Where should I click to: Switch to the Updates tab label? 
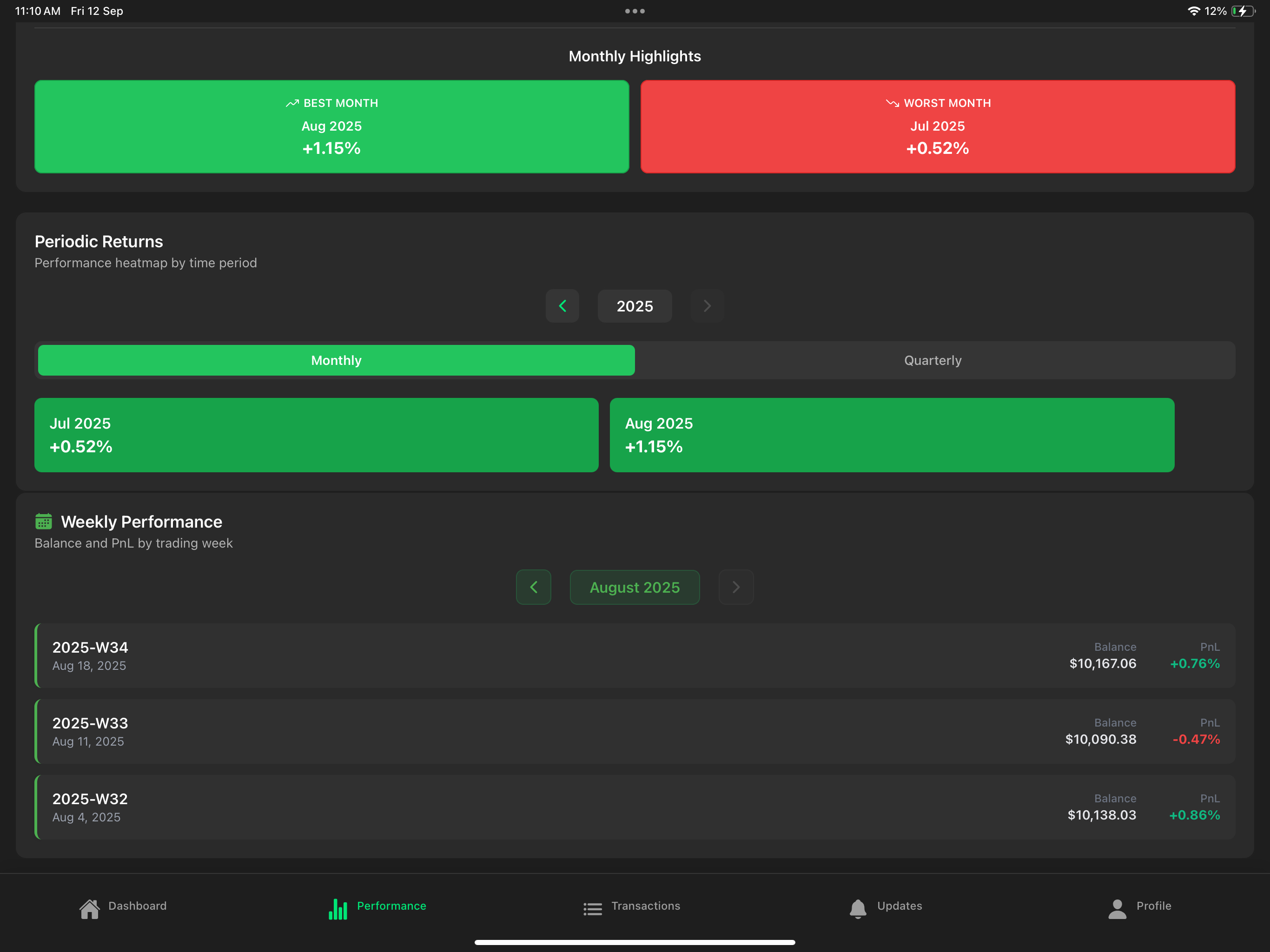(900, 906)
